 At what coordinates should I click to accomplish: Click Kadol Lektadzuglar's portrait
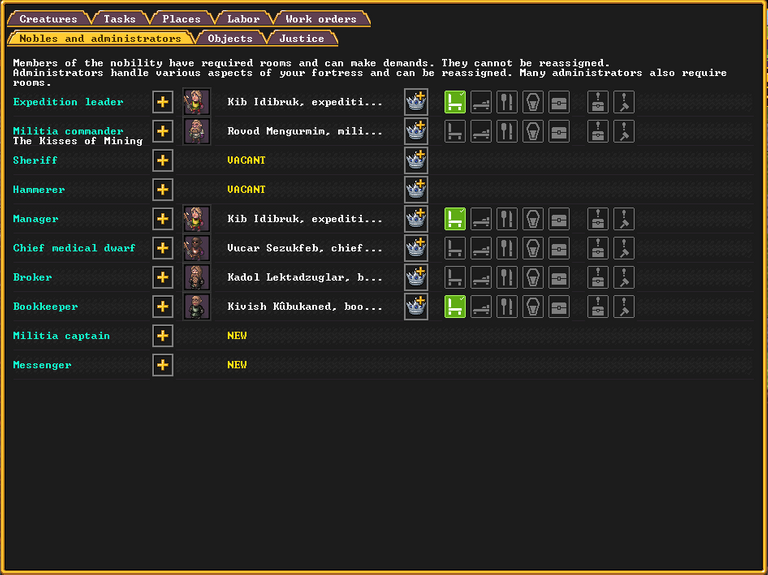pyautogui.click(x=196, y=277)
